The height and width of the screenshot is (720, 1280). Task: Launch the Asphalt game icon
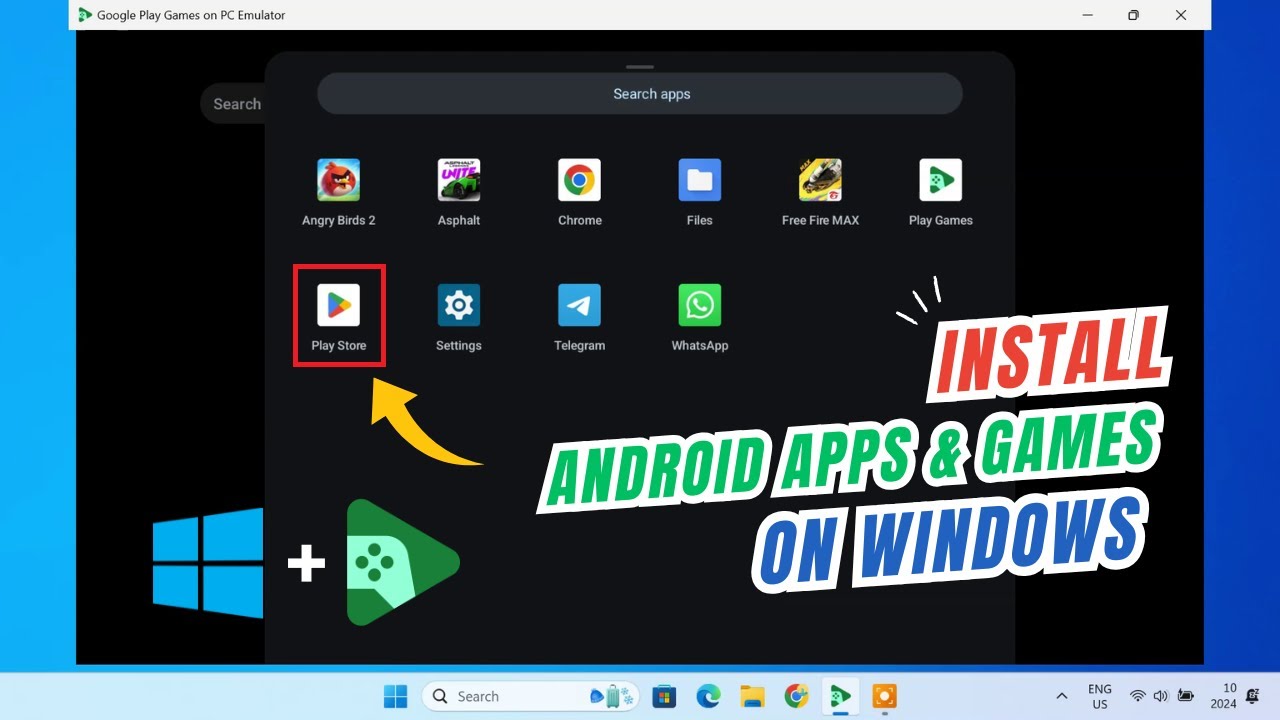(x=459, y=181)
